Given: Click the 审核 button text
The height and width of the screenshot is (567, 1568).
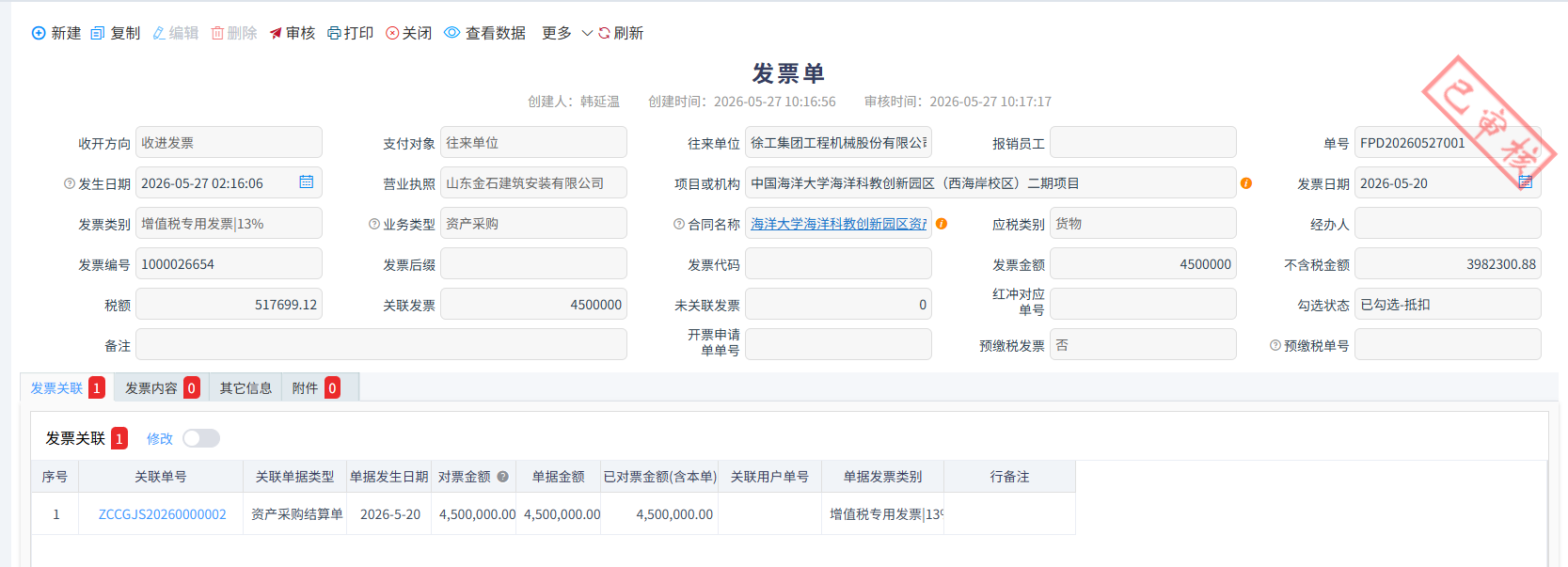Looking at the screenshot, I should tap(301, 33).
